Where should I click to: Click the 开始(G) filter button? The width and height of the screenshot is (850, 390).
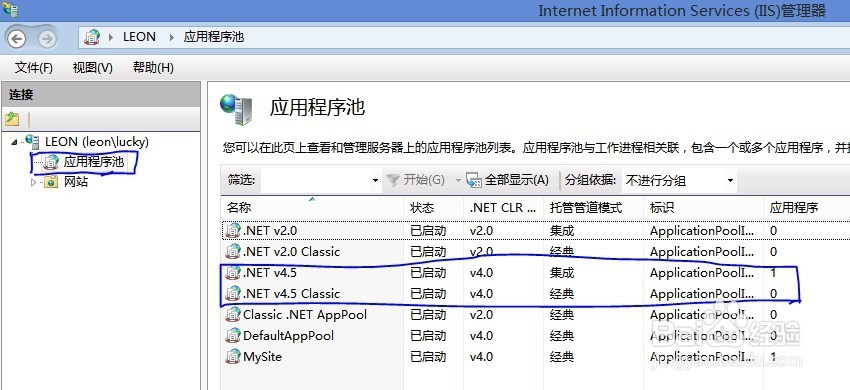pos(415,181)
